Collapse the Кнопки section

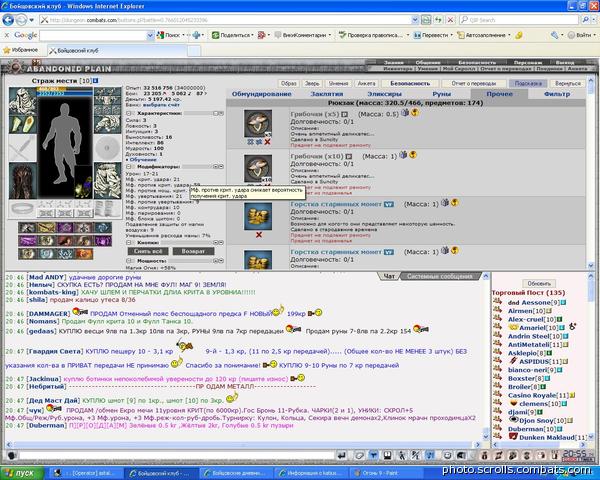coord(129,243)
